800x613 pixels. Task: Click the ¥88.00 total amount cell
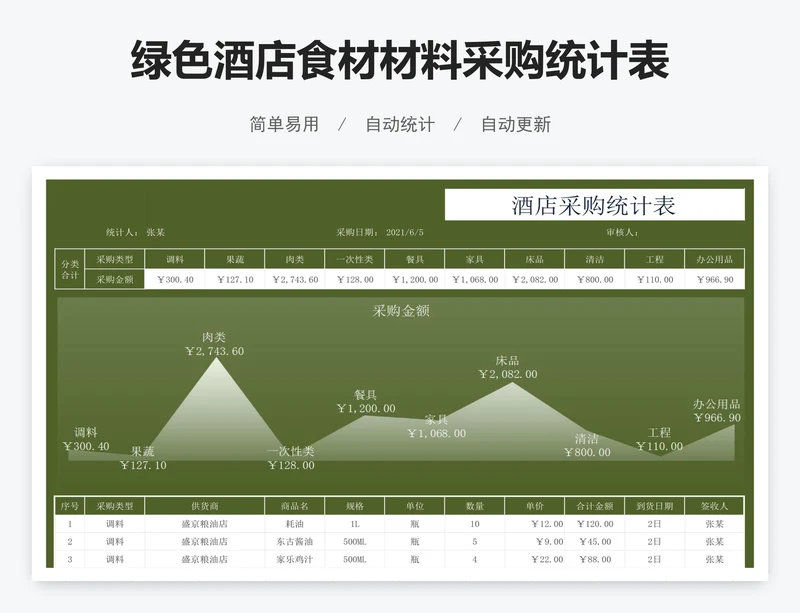[x=595, y=559]
